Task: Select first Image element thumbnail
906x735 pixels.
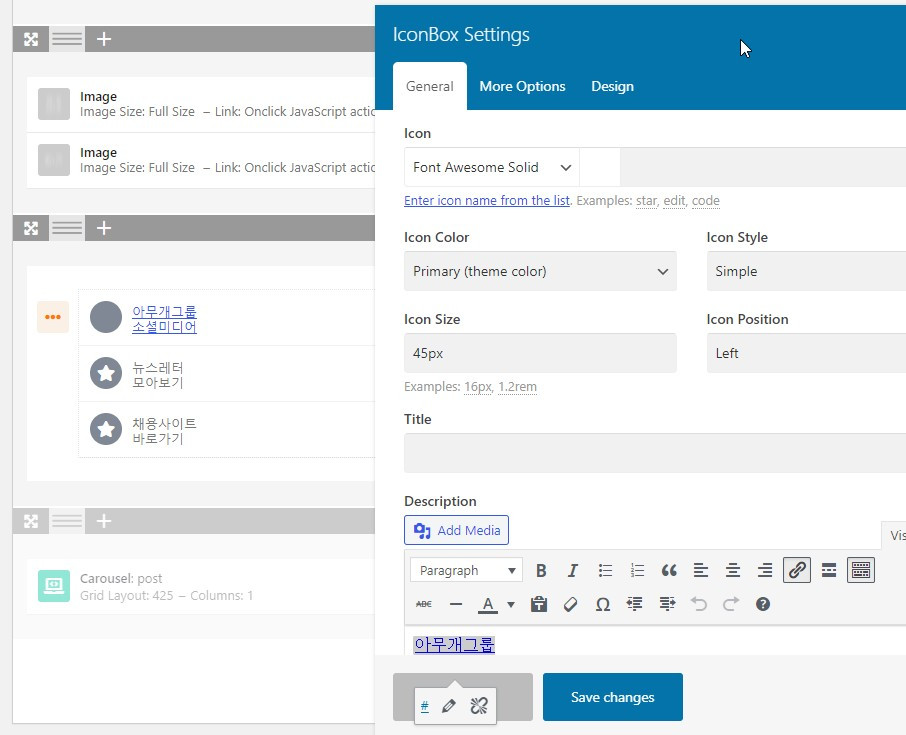Action: 54,104
